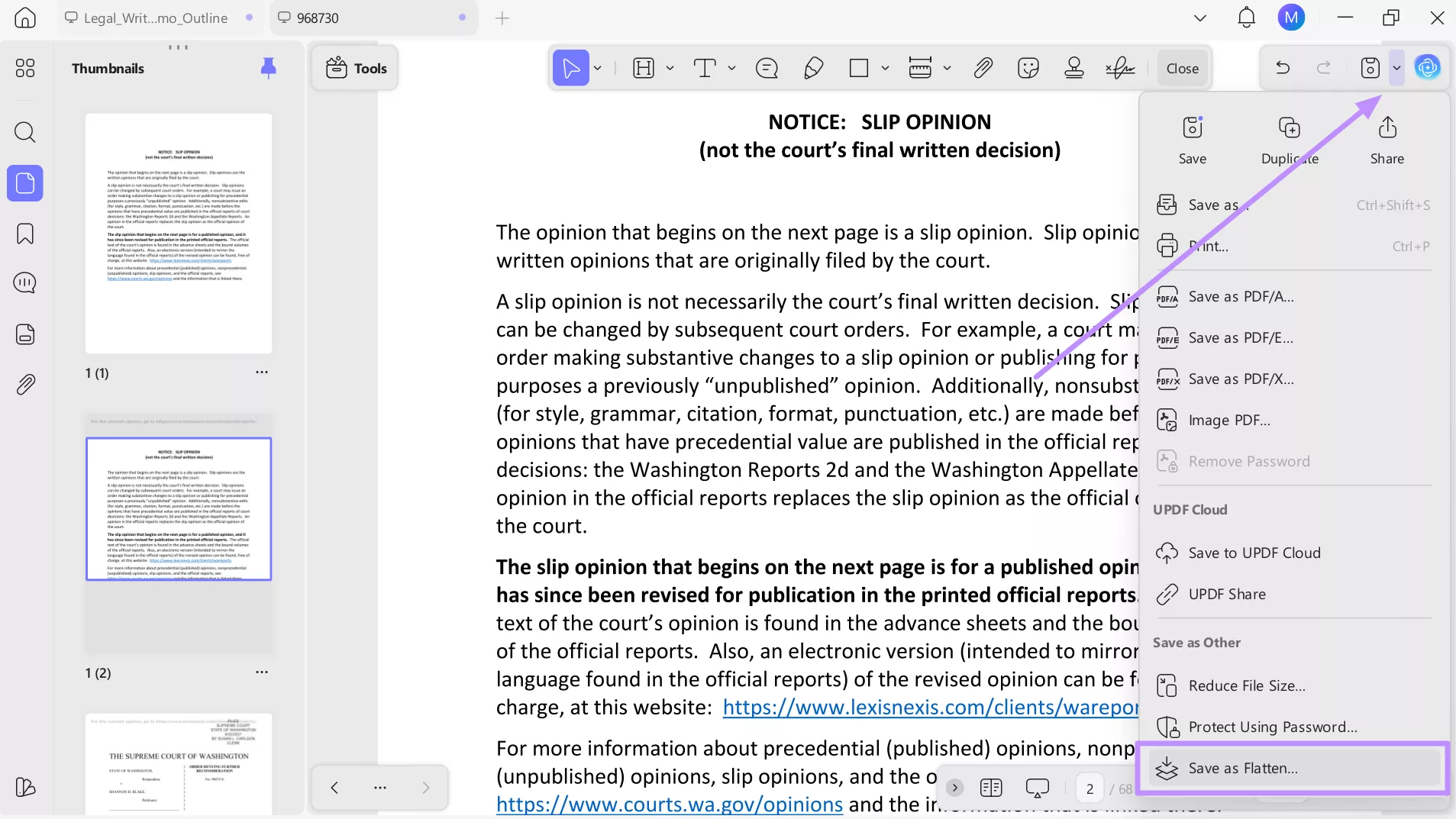The image size is (1456, 819).
Task: Click Duplicate in the save panel
Action: 1290,140
